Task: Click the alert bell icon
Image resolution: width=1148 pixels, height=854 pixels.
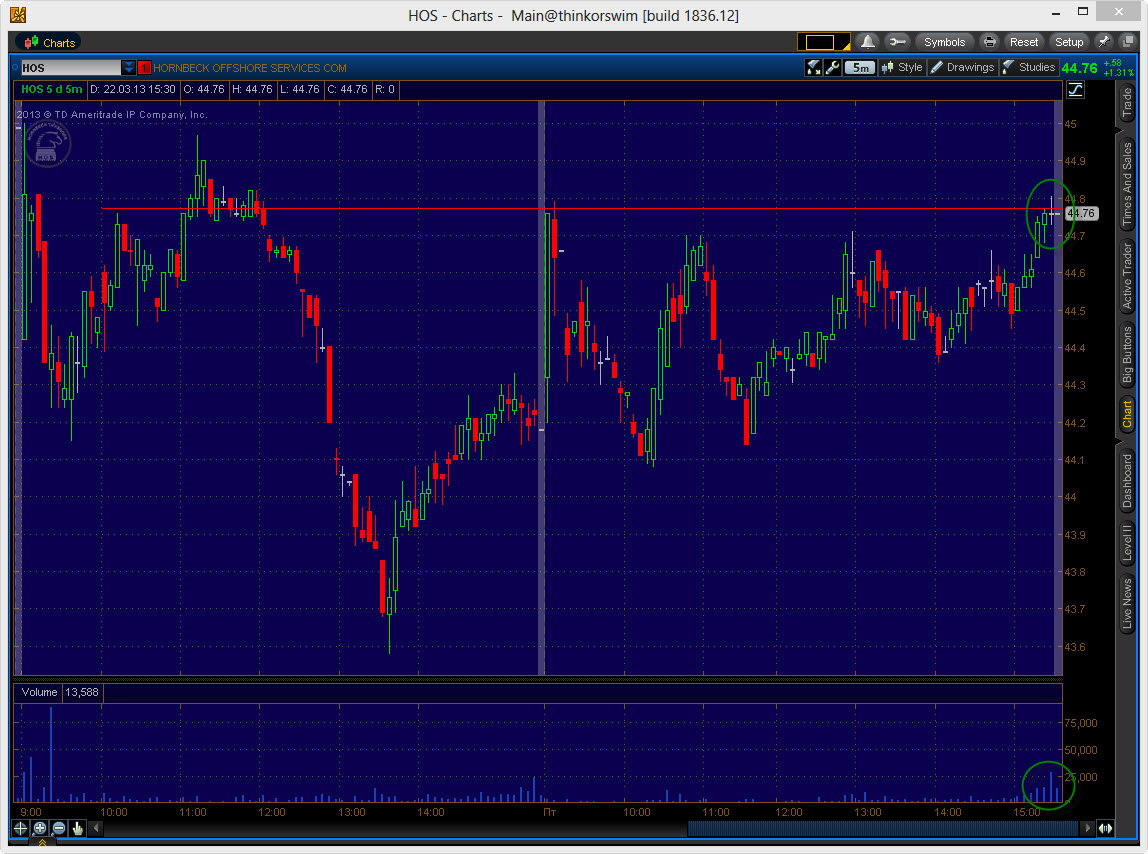Action: click(x=868, y=42)
